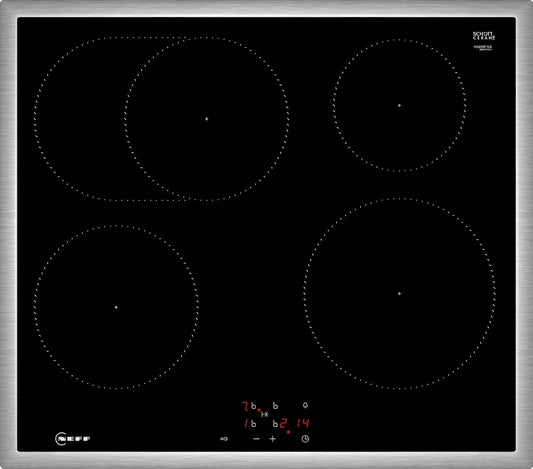
Task: Increase power with the plus button
Action: click(x=273, y=439)
